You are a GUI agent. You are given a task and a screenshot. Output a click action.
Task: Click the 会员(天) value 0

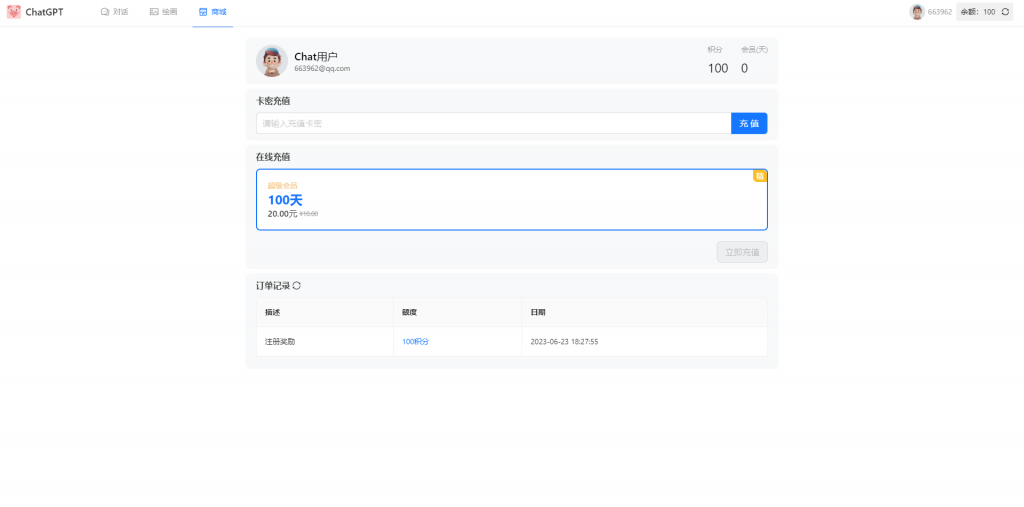744,69
